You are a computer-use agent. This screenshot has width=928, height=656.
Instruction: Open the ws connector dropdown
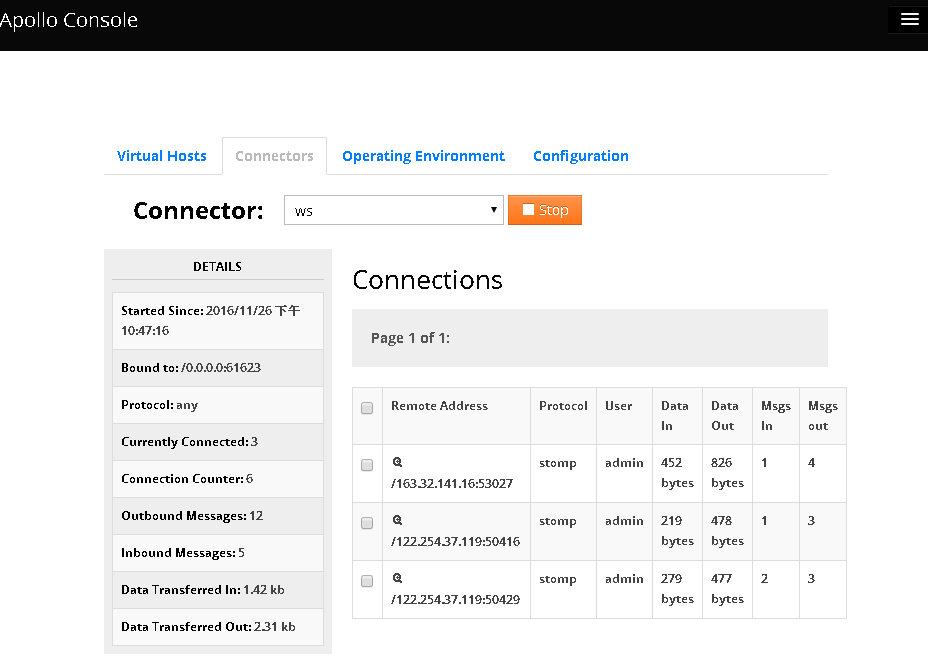coord(393,210)
